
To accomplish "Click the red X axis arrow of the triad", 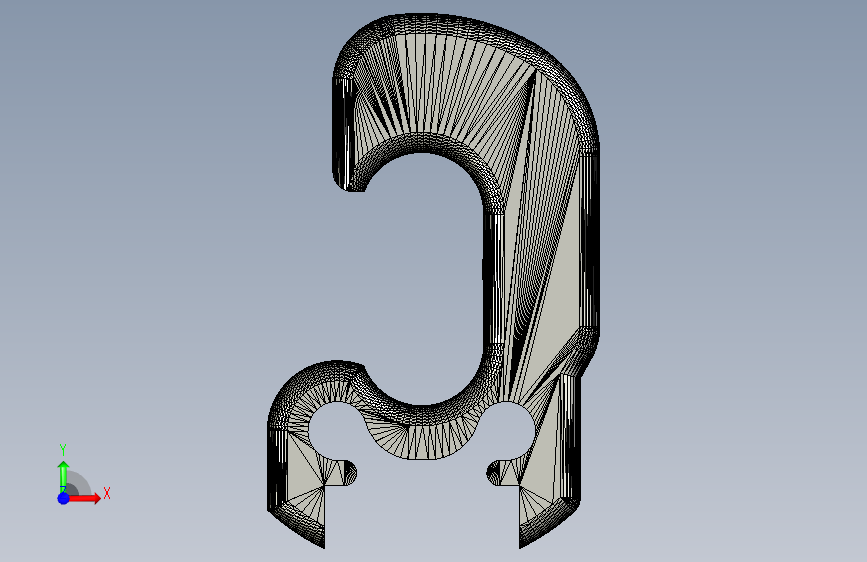I will [x=84, y=498].
